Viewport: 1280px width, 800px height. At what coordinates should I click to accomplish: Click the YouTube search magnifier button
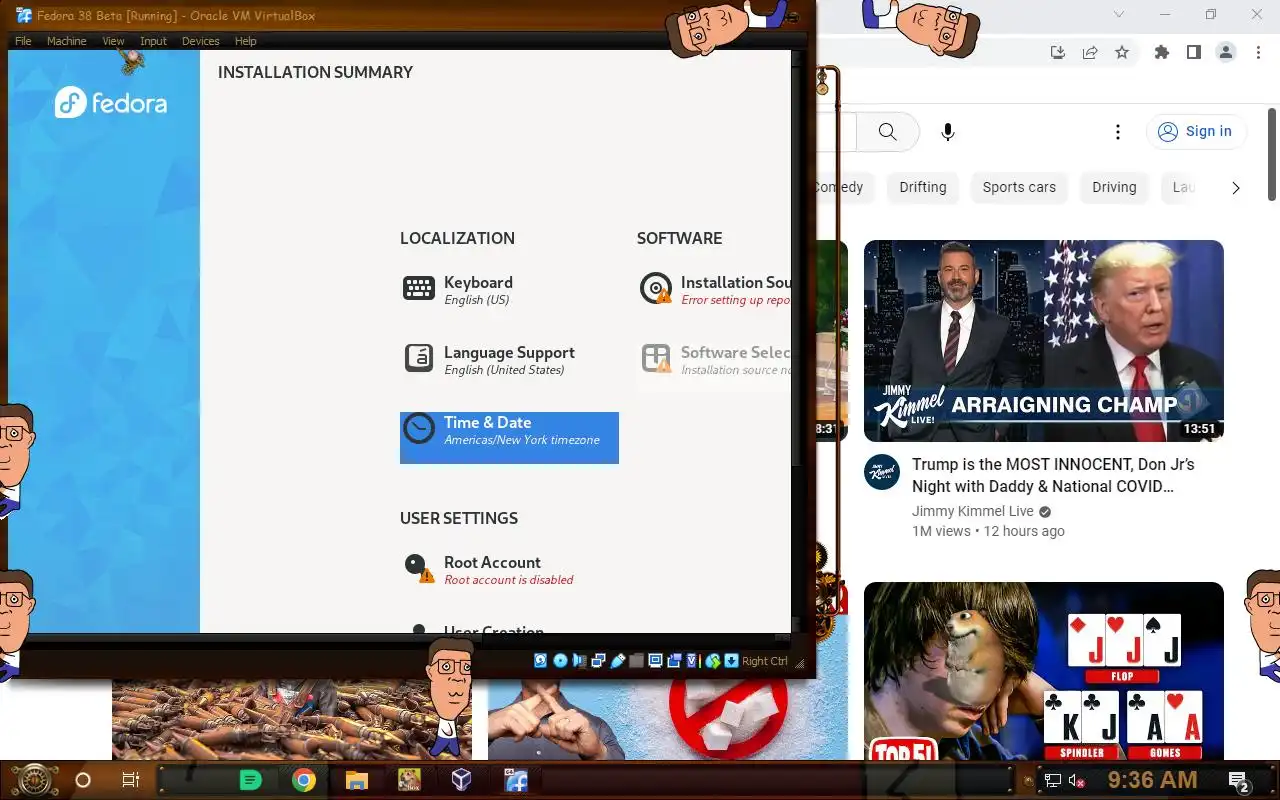(887, 132)
